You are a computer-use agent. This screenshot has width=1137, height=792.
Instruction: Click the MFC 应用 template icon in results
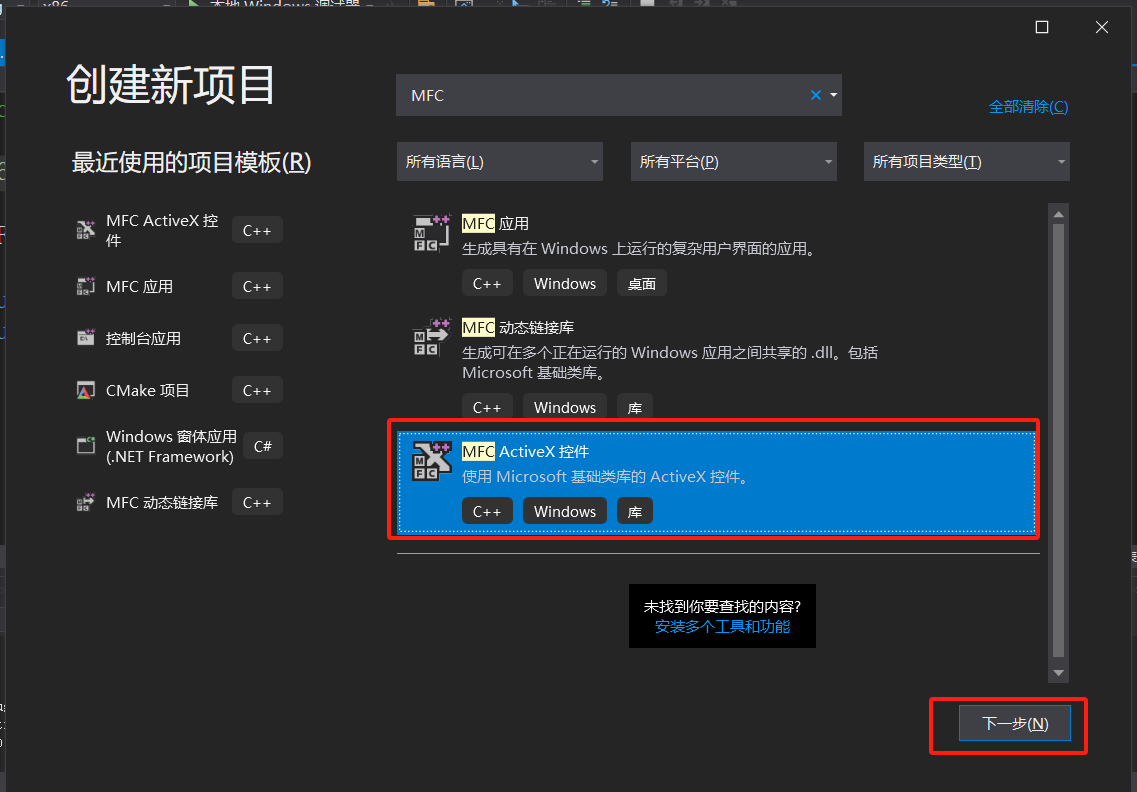point(431,233)
